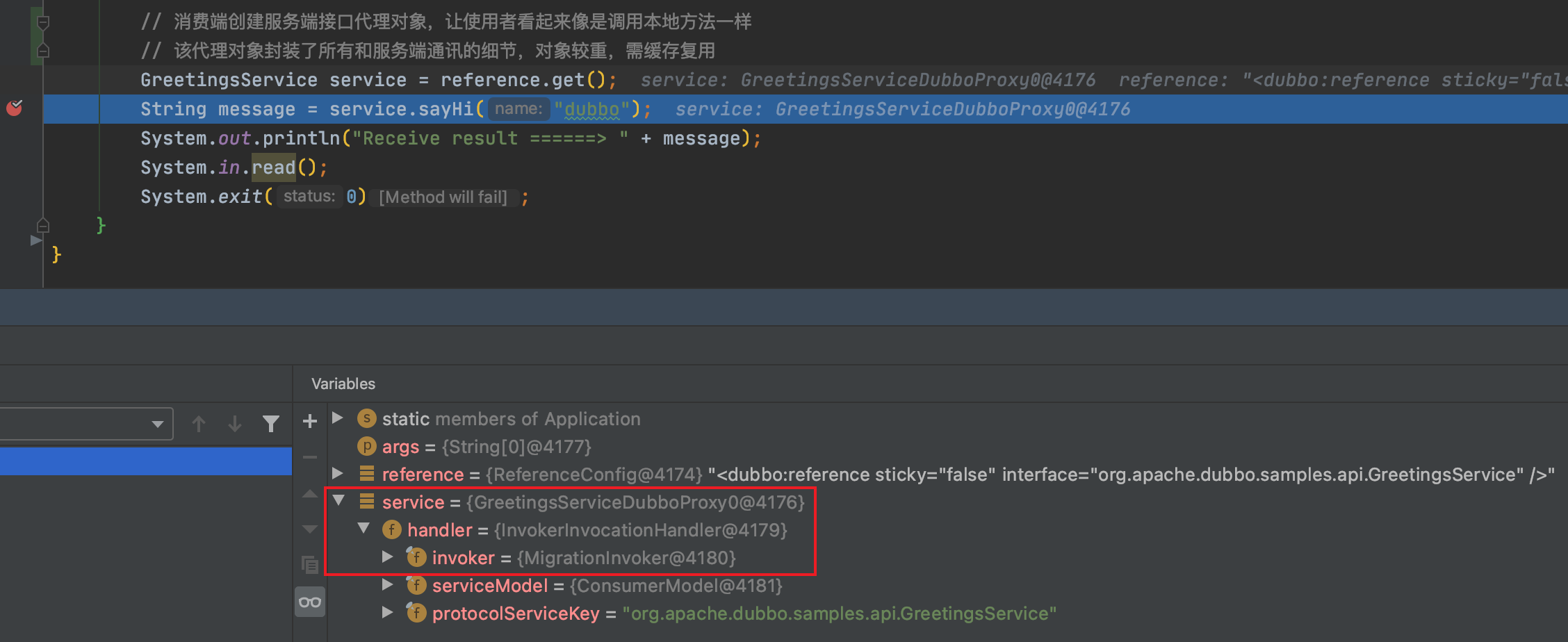Click the move watch up triangle icon
1568x642 pixels.
(x=310, y=494)
